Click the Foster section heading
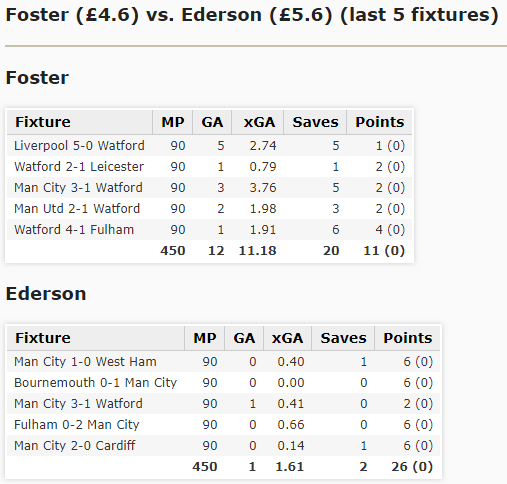The height and width of the screenshot is (484, 507). (x=37, y=78)
